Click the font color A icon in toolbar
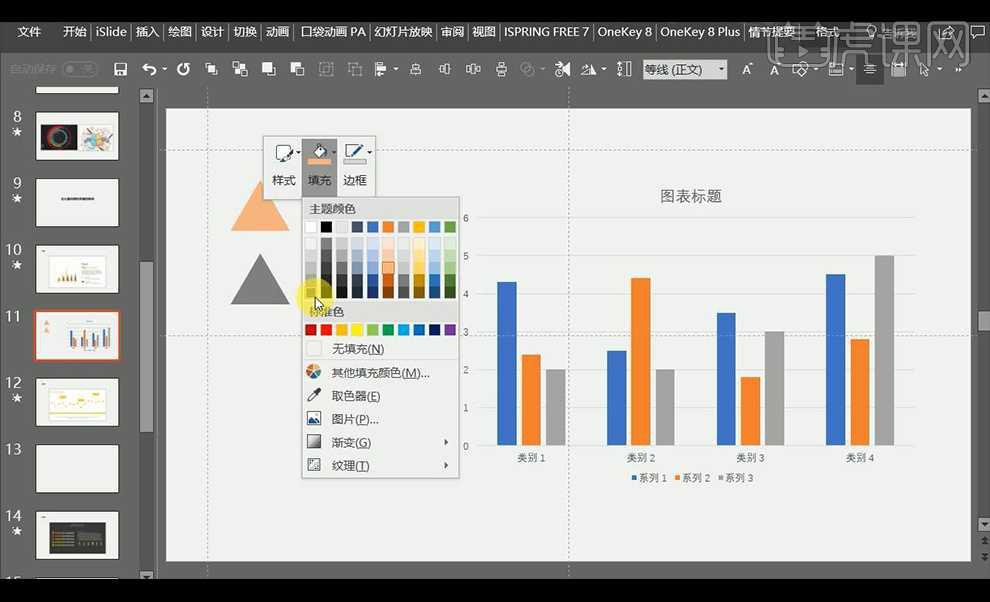 774,69
